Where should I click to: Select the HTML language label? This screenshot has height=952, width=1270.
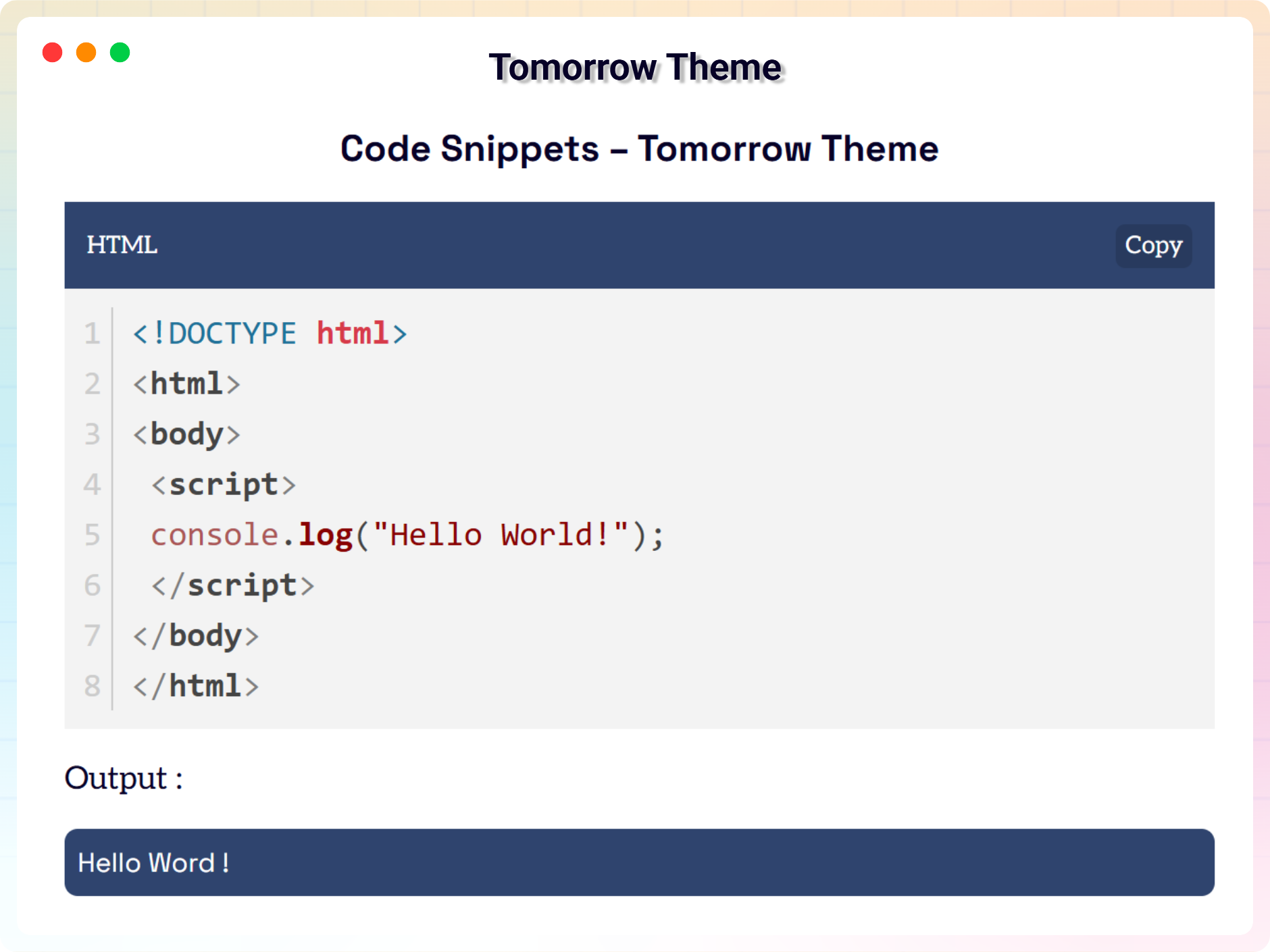tap(122, 245)
